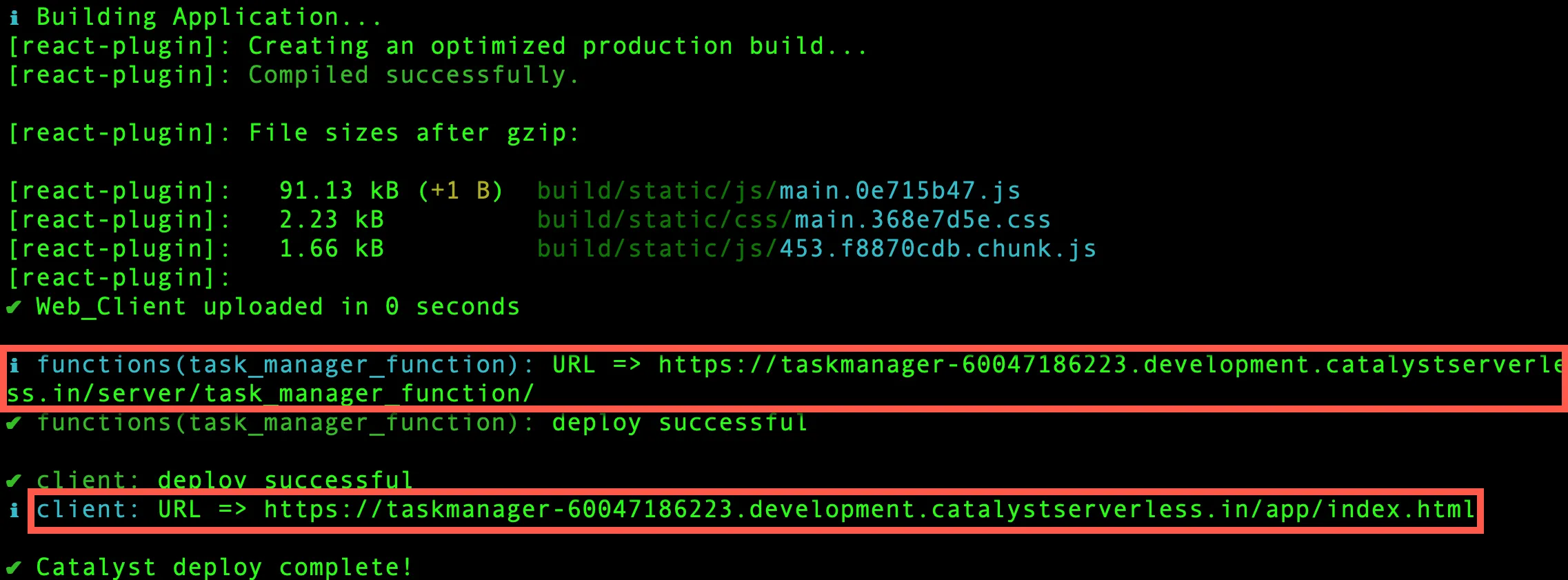Click the 2.23 kB file size

(331, 220)
